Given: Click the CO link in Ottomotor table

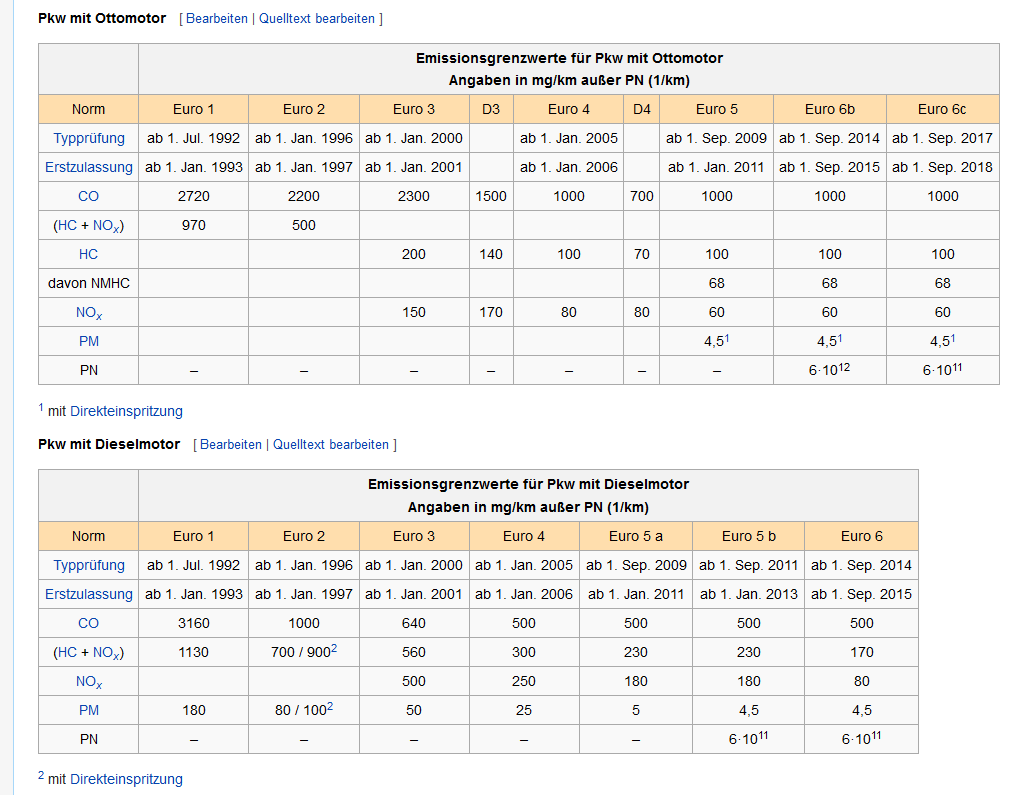Looking at the screenshot, I should coord(89,196).
